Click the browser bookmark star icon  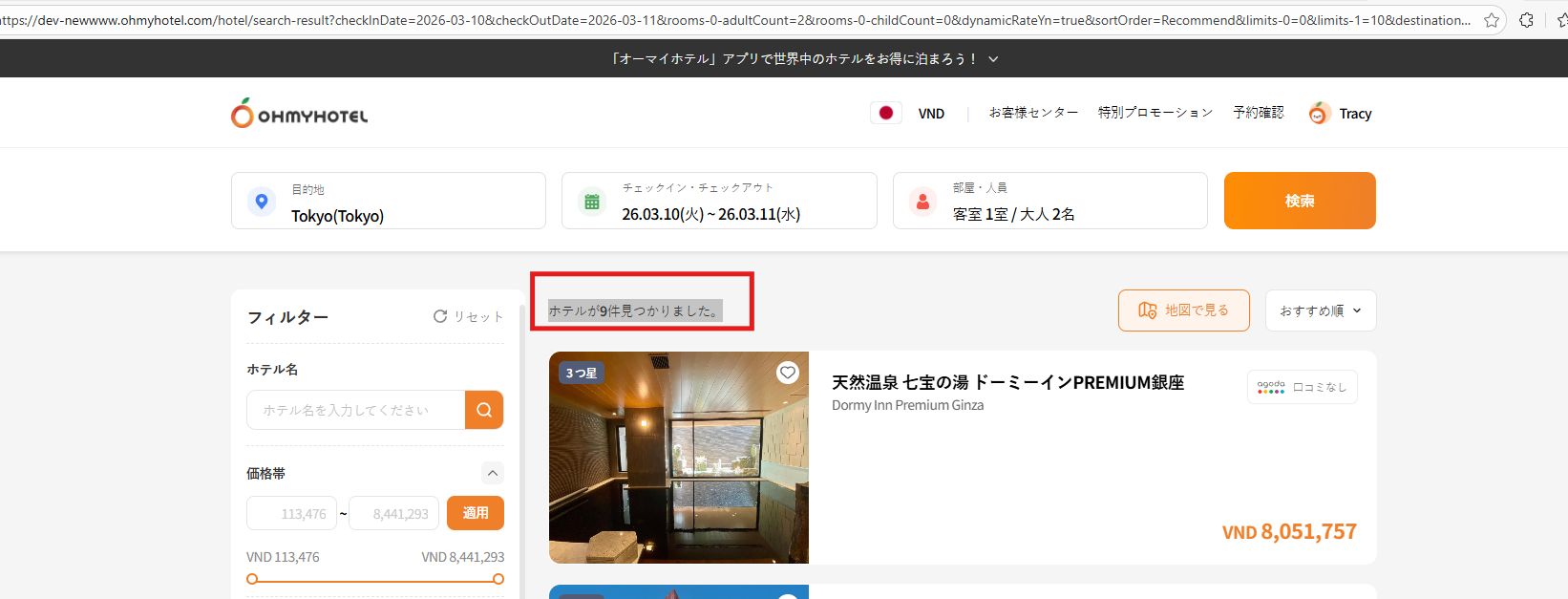coord(1492,20)
